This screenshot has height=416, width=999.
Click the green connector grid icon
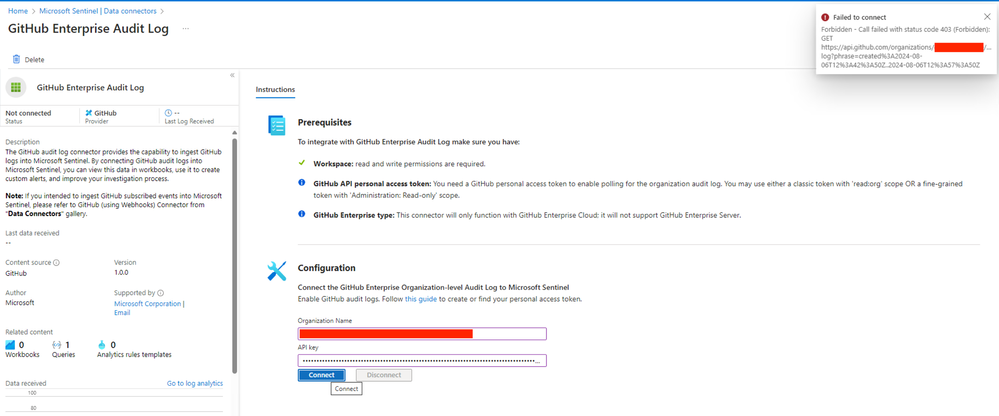(15, 87)
